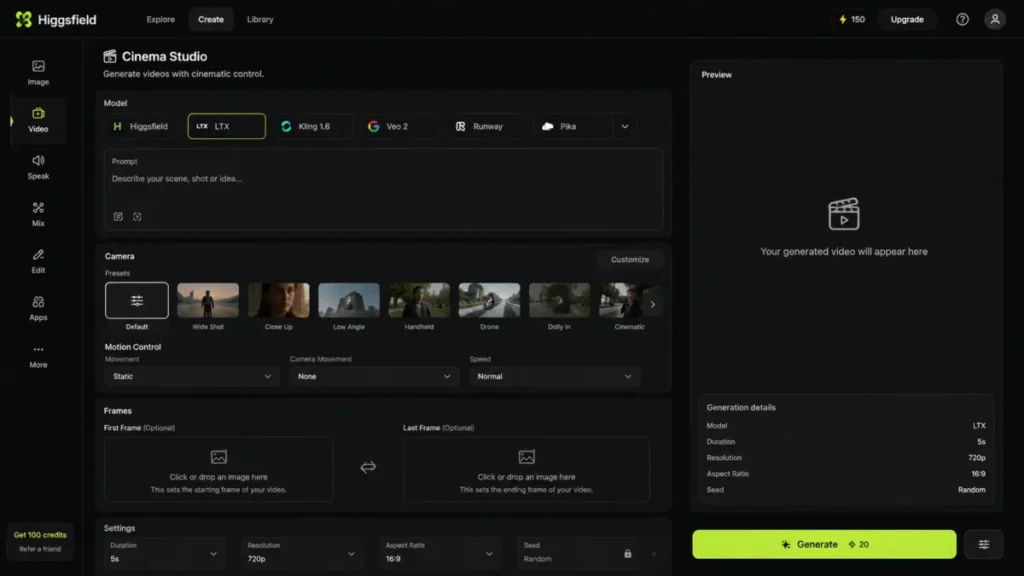Click the First Frame upload area
Screen dimensions: 1024x576
[219, 470]
